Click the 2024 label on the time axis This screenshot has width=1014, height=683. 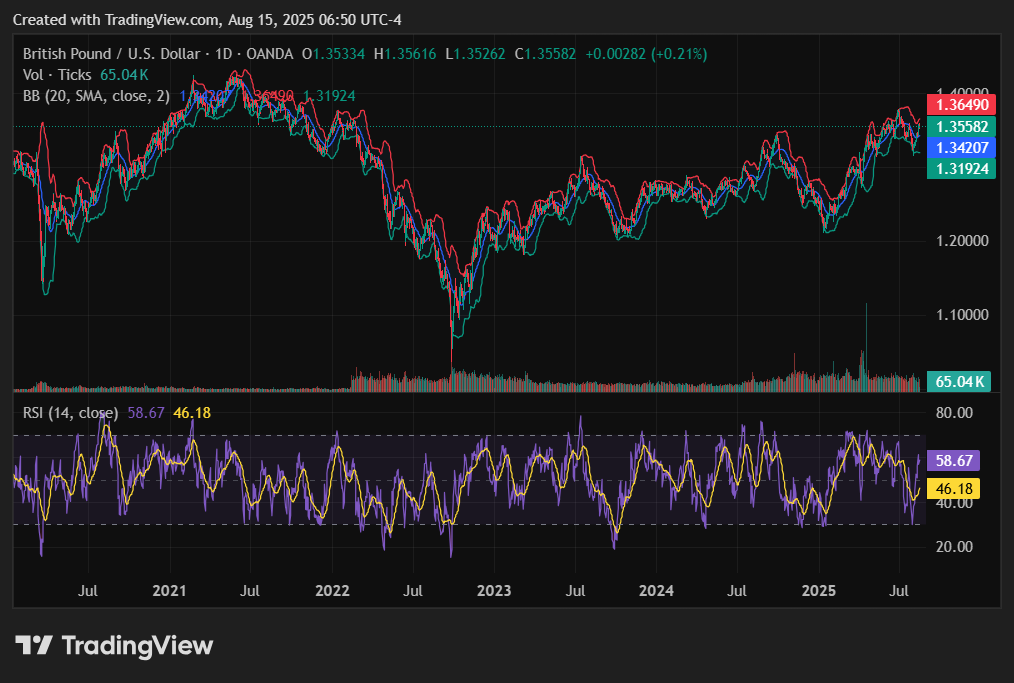click(x=656, y=591)
